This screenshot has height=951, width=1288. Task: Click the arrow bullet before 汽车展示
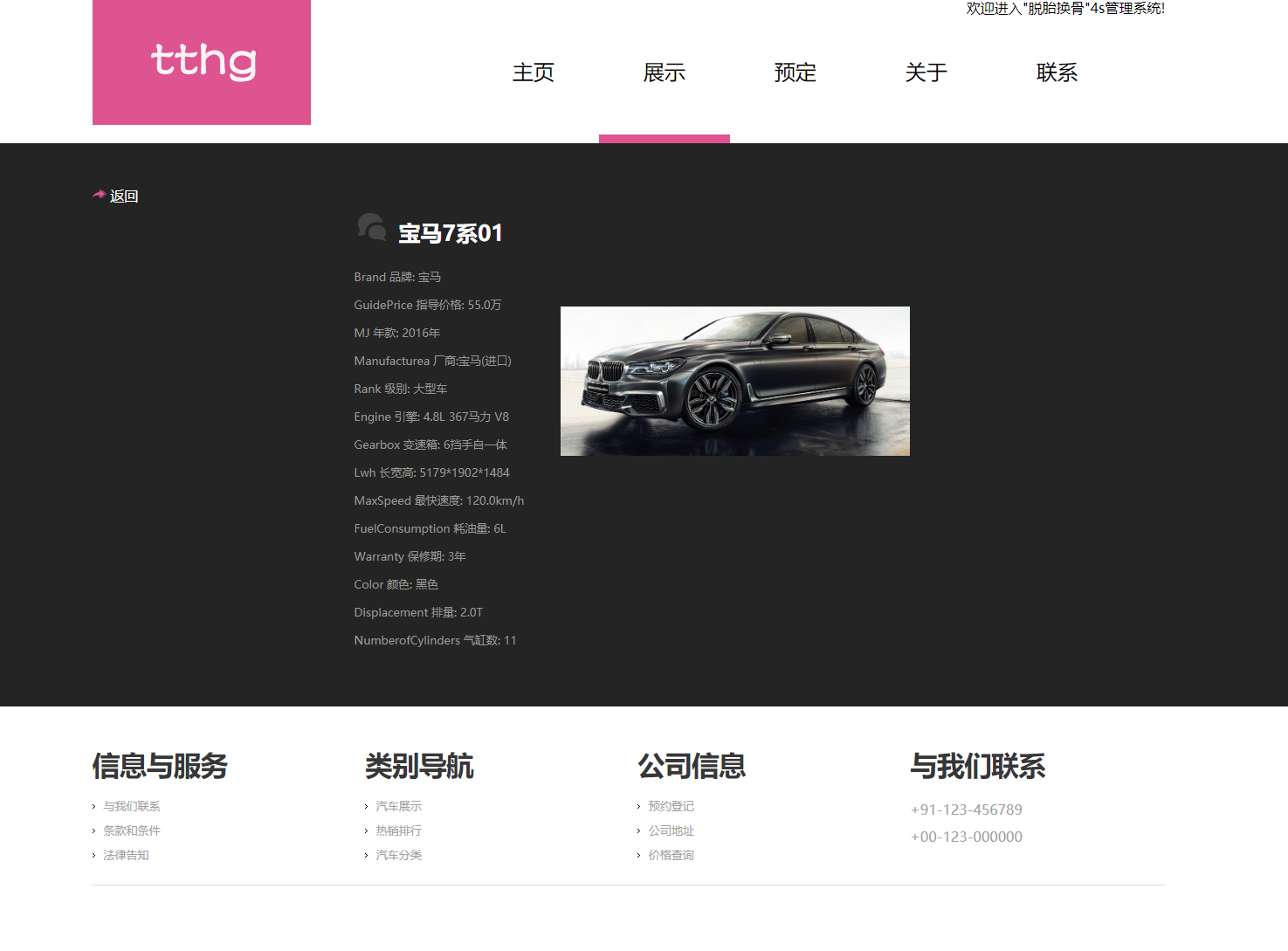point(368,806)
